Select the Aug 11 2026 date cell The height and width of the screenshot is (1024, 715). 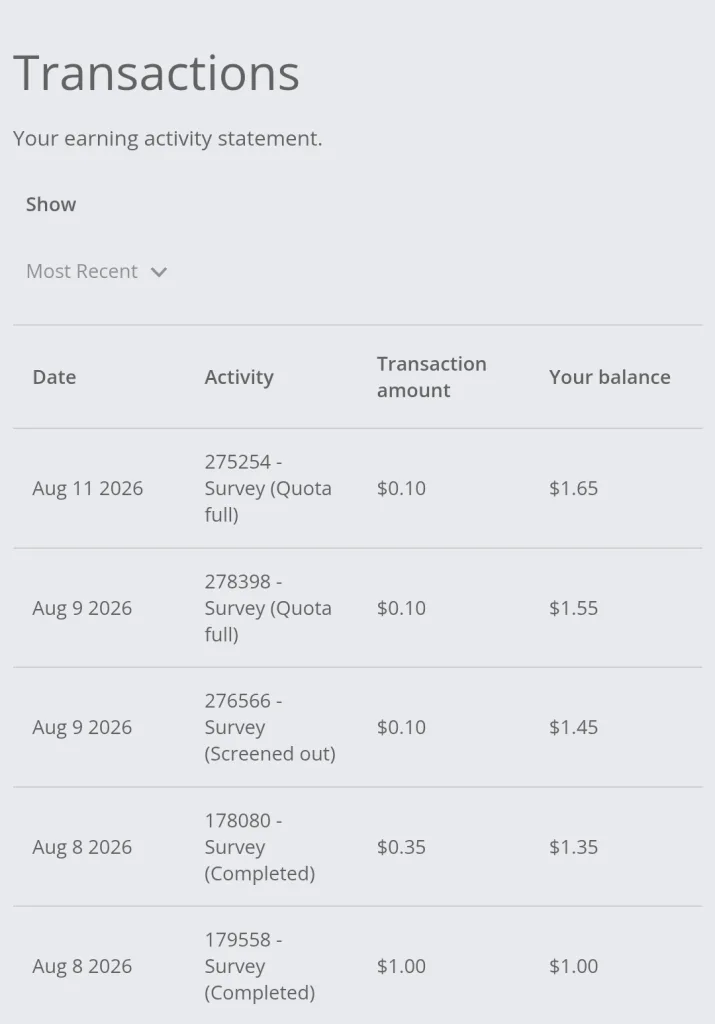tap(87, 488)
